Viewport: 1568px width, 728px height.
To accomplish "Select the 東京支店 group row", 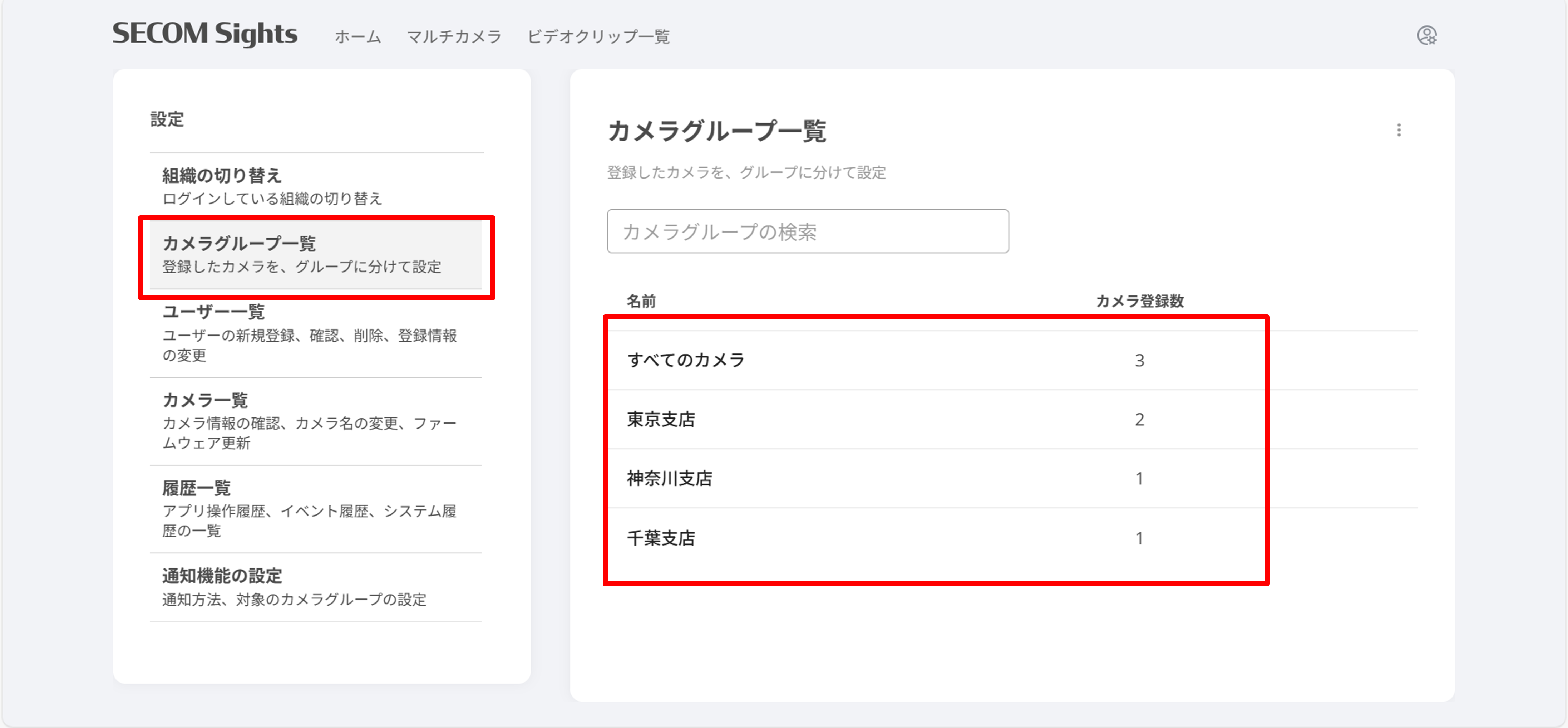I will click(1012, 420).
